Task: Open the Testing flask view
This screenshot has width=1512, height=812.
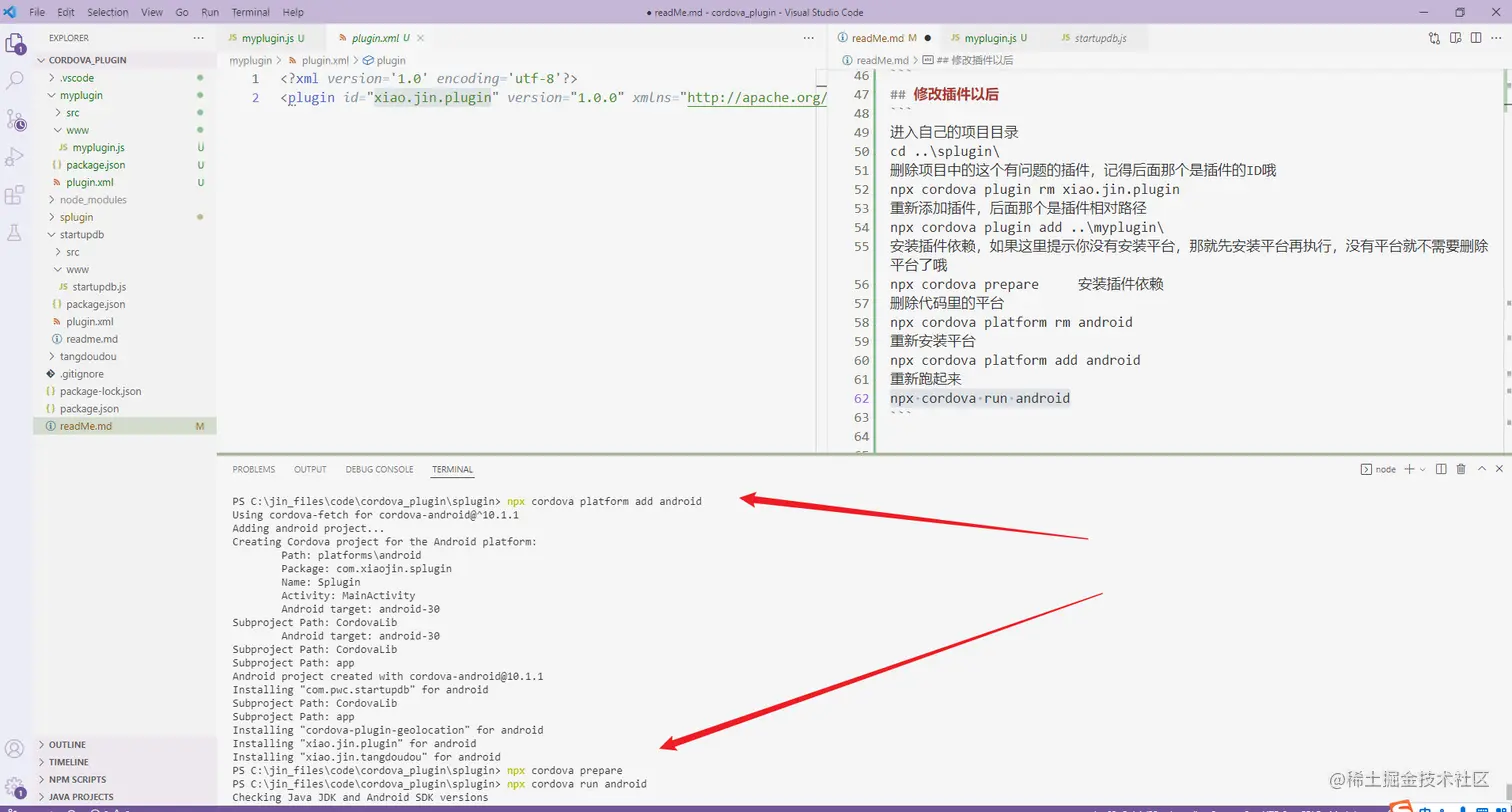Action: click(x=15, y=232)
